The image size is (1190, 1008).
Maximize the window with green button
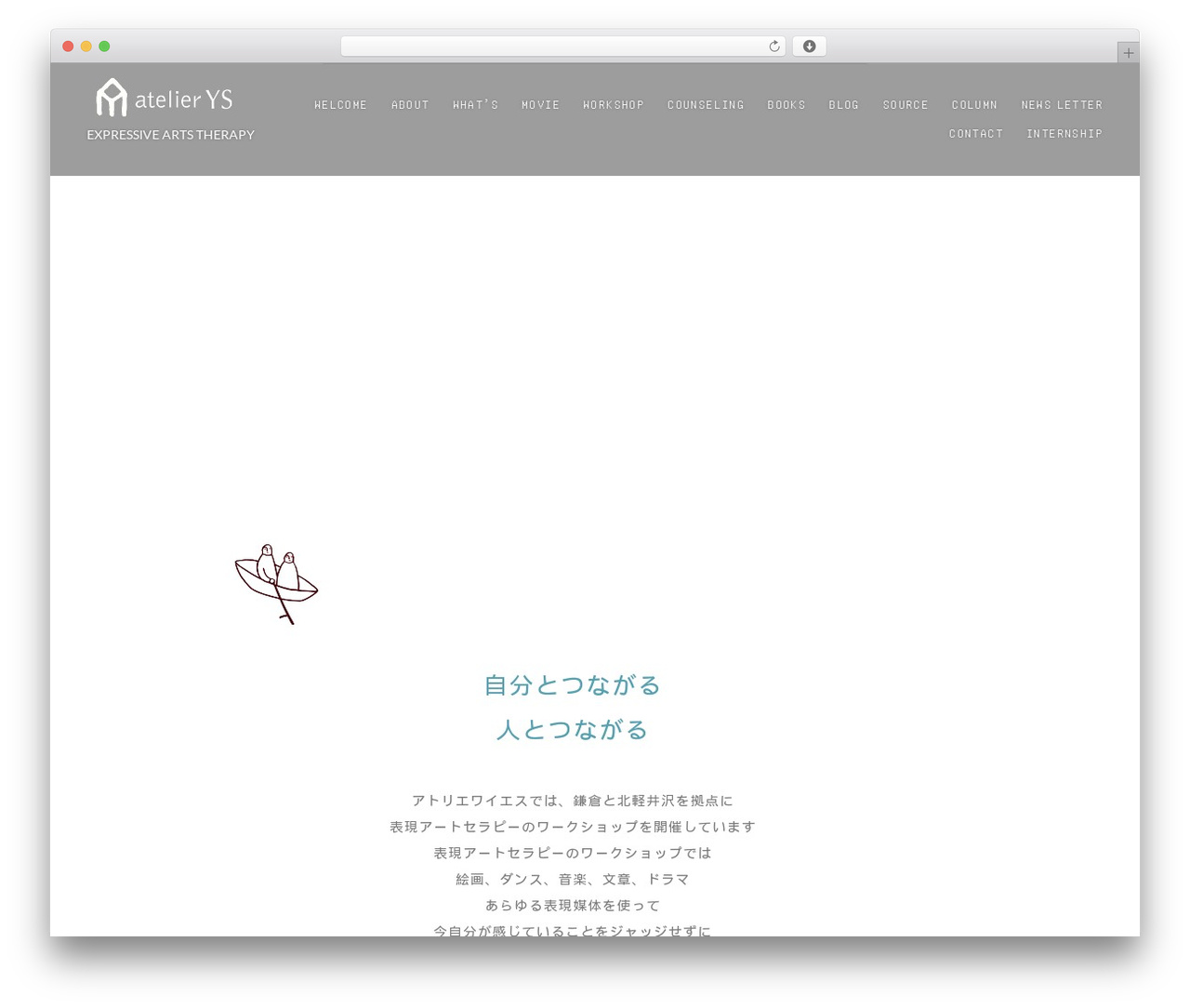(104, 46)
